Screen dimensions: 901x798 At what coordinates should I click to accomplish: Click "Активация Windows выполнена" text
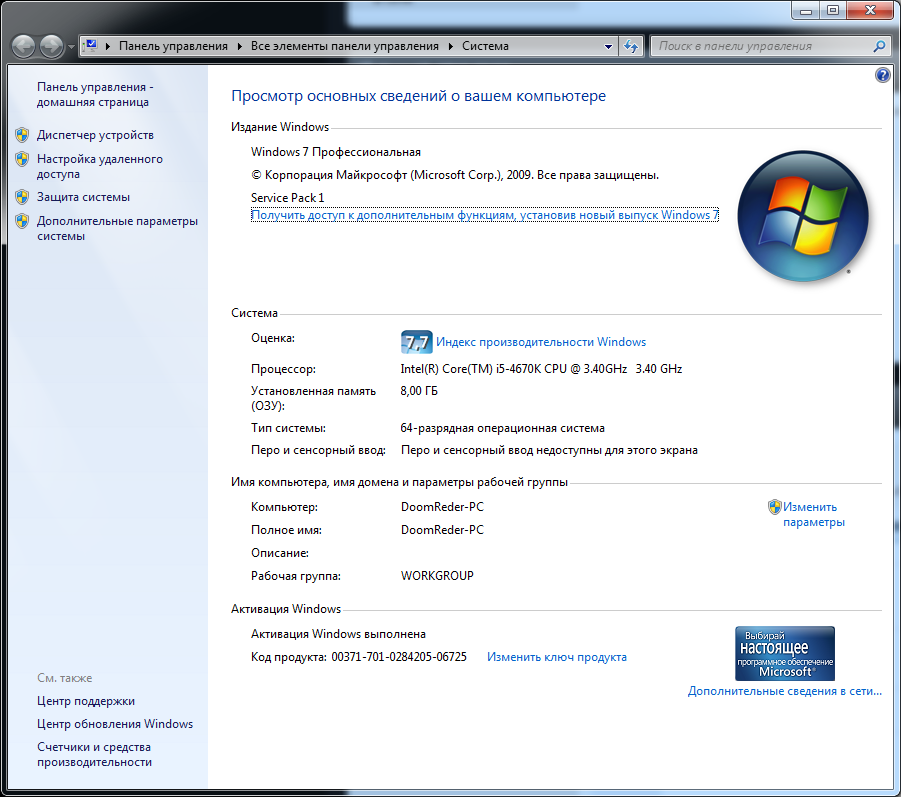tap(338, 634)
